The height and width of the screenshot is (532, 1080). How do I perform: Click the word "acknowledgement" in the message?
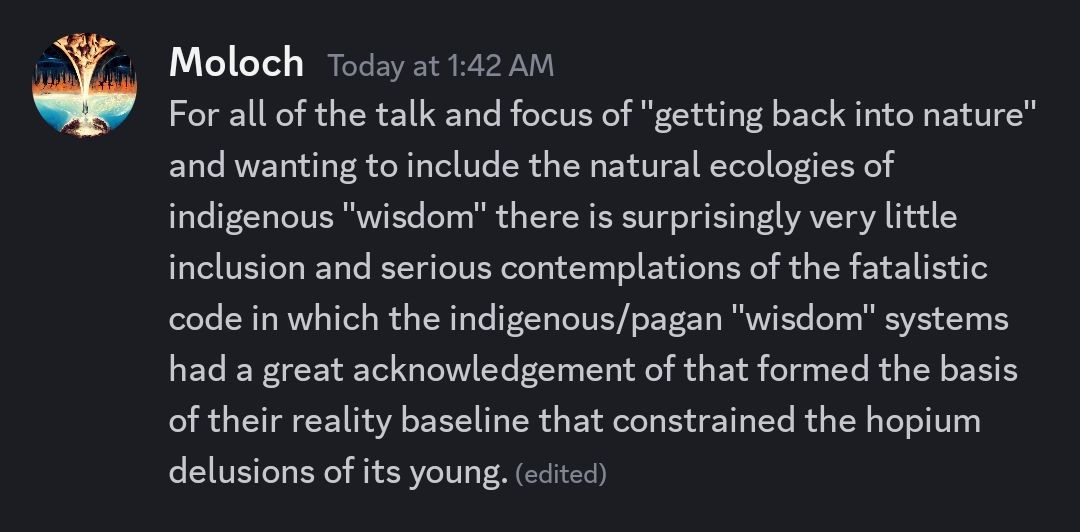494,371
